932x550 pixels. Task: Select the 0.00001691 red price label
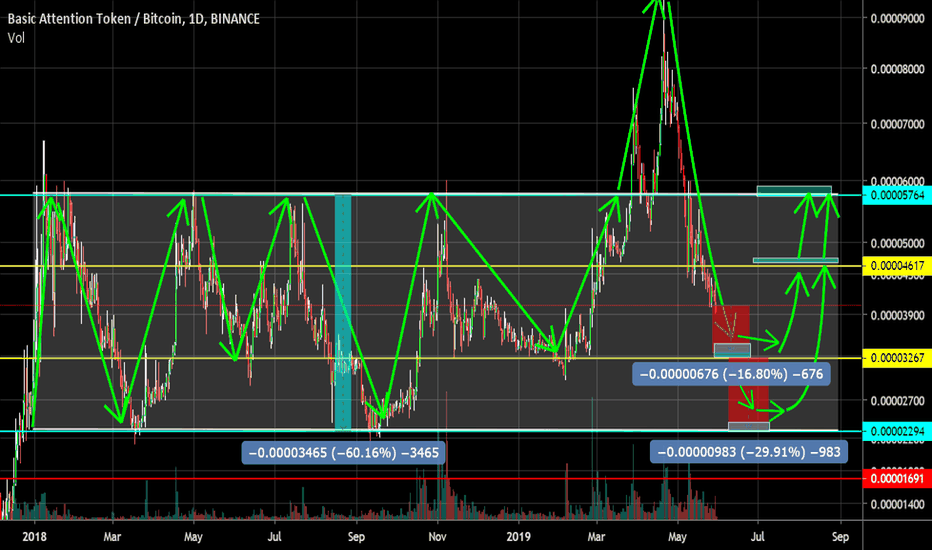pyautogui.click(x=897, y=479)
